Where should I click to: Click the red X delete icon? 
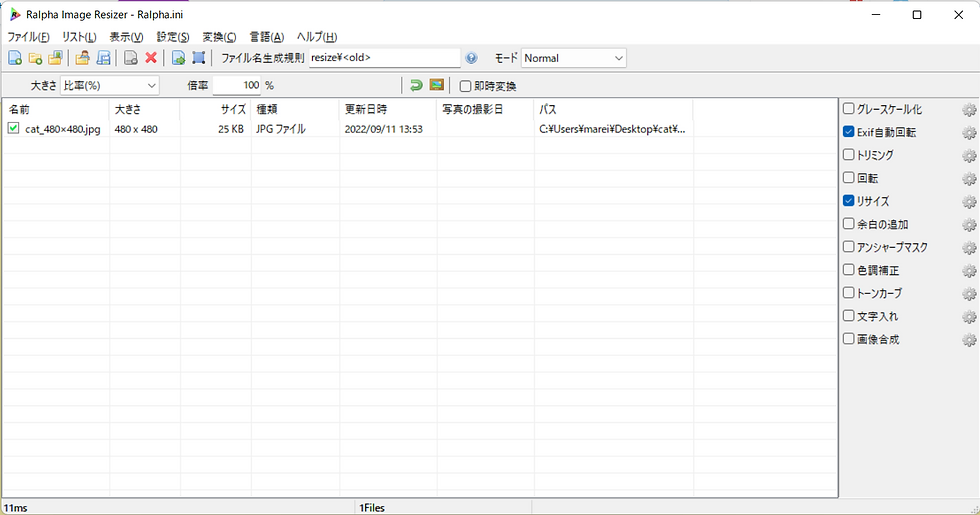coord(151,58)
